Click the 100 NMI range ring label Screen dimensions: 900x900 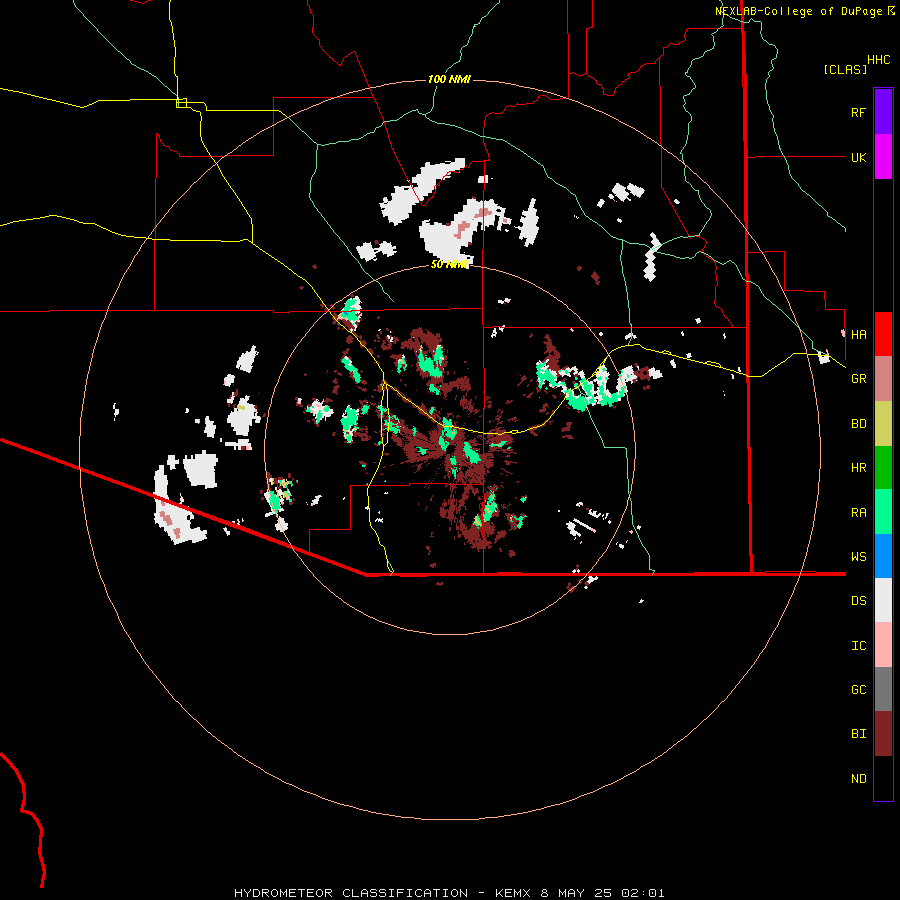(449, 79)
